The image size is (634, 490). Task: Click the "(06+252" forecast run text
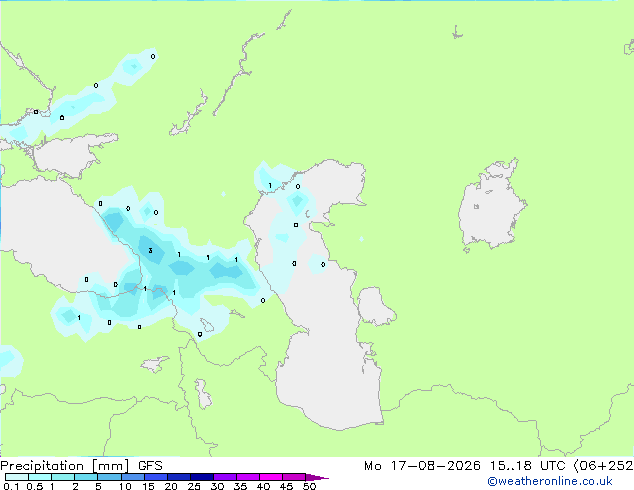(x=603, y=466)
